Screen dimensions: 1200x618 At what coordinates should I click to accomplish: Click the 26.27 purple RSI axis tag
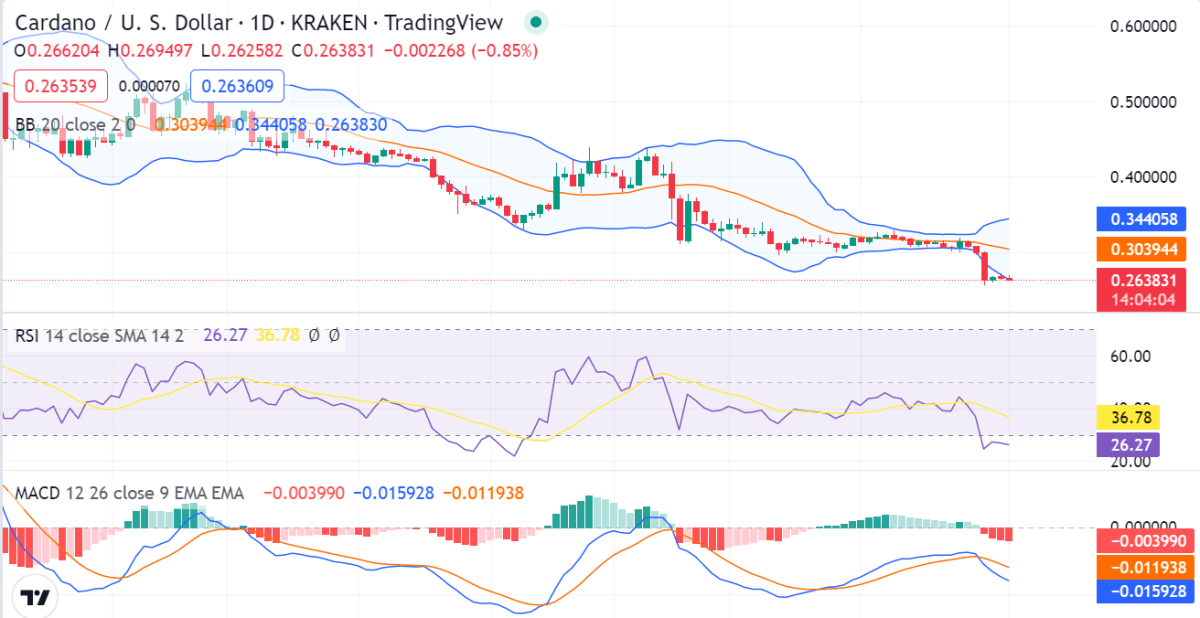(1128, 446)
